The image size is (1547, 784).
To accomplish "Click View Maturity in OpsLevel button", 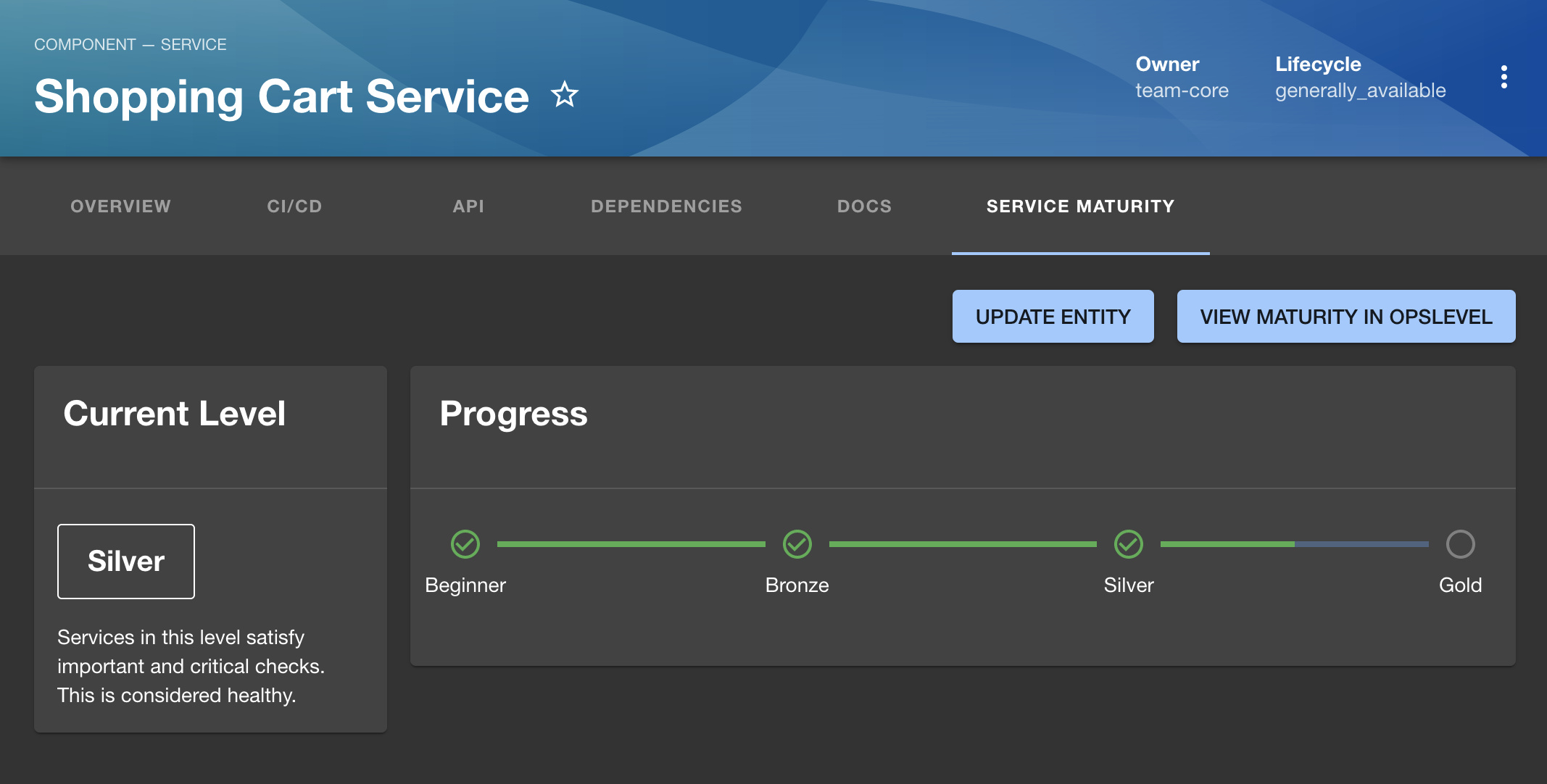I will [1345, 317].
